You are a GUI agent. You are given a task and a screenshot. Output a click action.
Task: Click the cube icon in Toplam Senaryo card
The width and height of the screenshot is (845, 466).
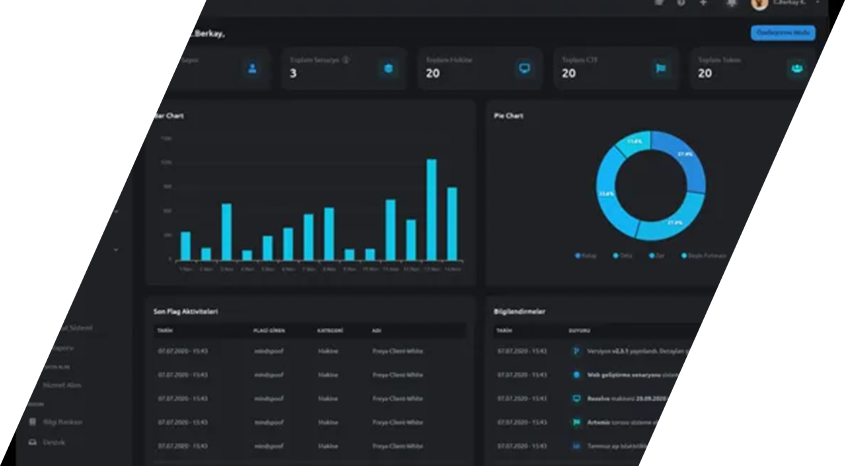pos(388,68)
